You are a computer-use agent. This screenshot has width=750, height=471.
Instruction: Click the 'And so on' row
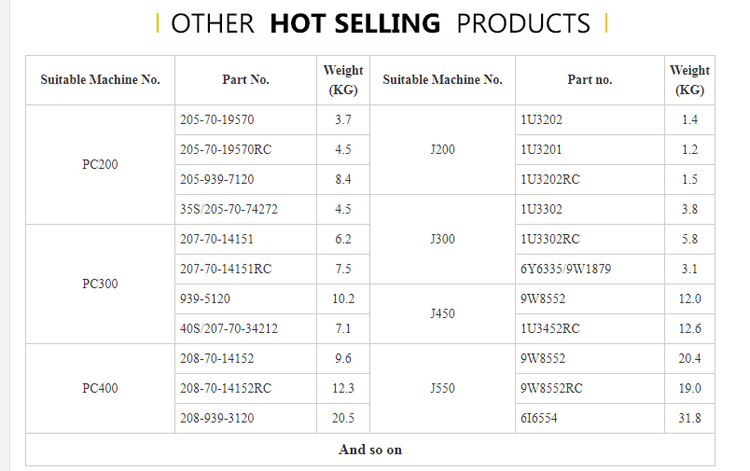point(370,449)
